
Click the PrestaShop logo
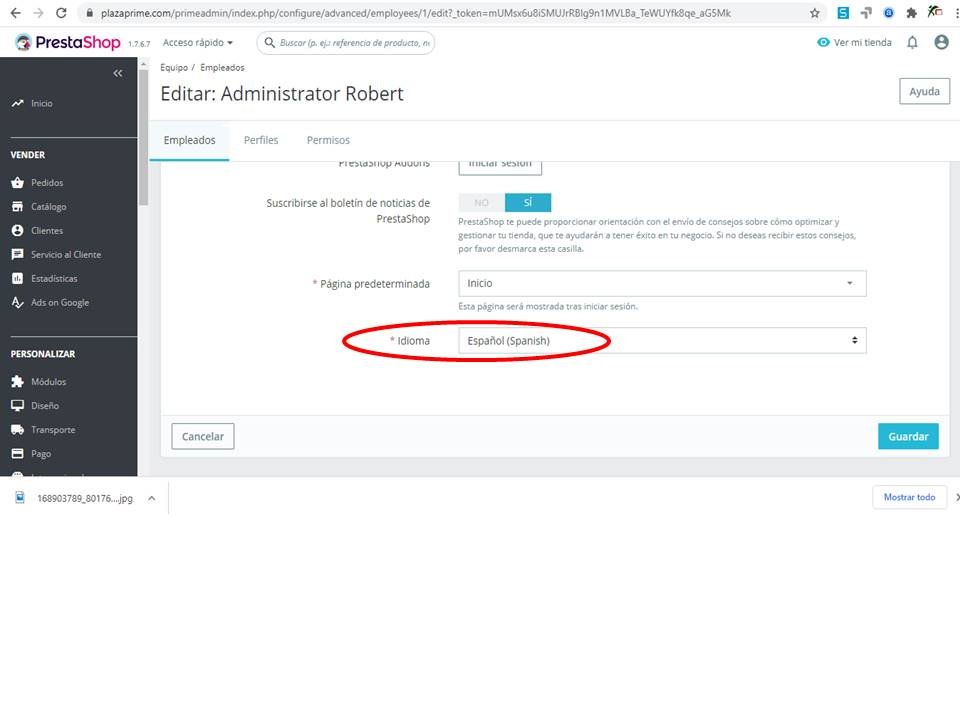point(68,42)
